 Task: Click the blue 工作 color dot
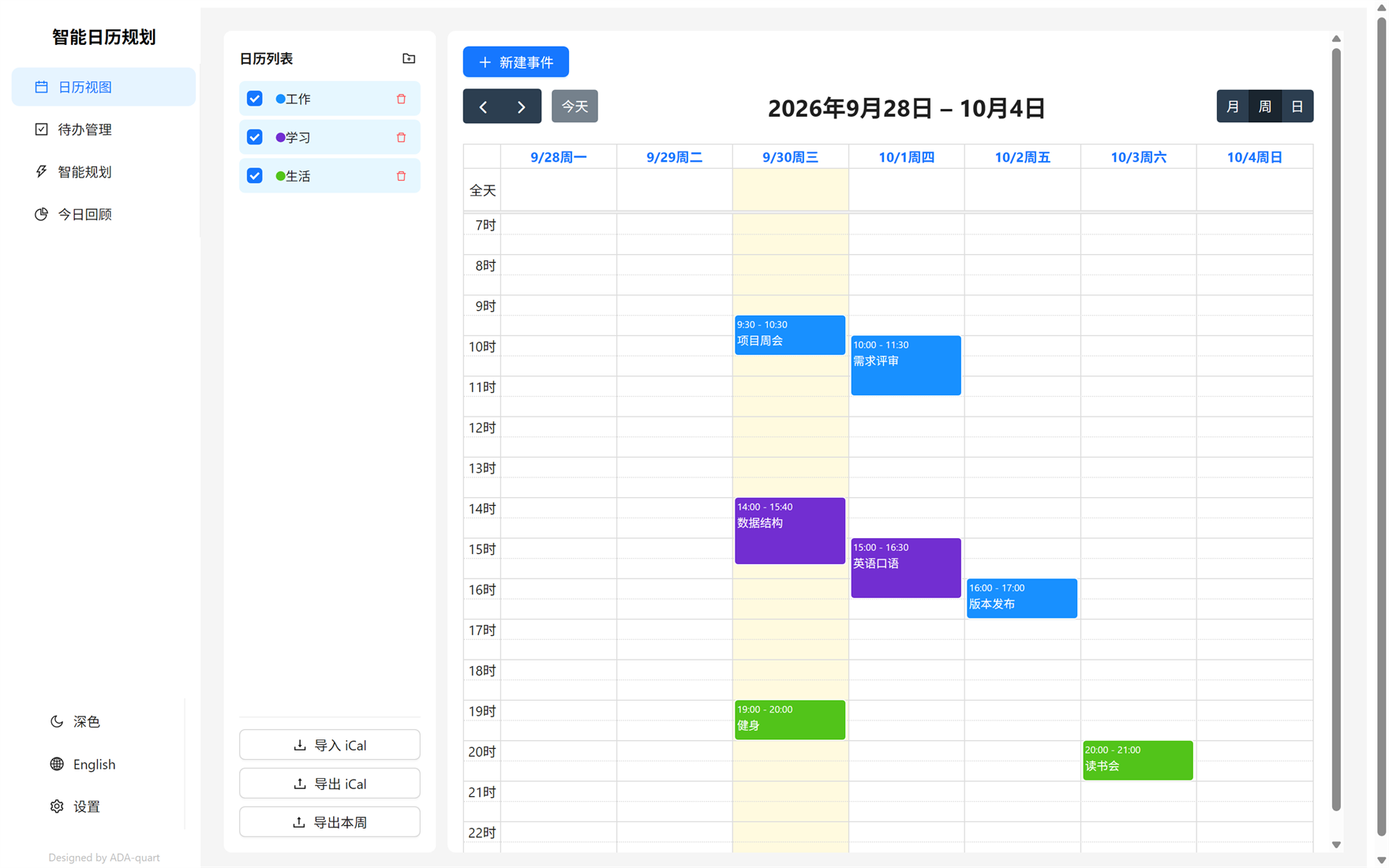pyautogui.click(x=280, y=99)
